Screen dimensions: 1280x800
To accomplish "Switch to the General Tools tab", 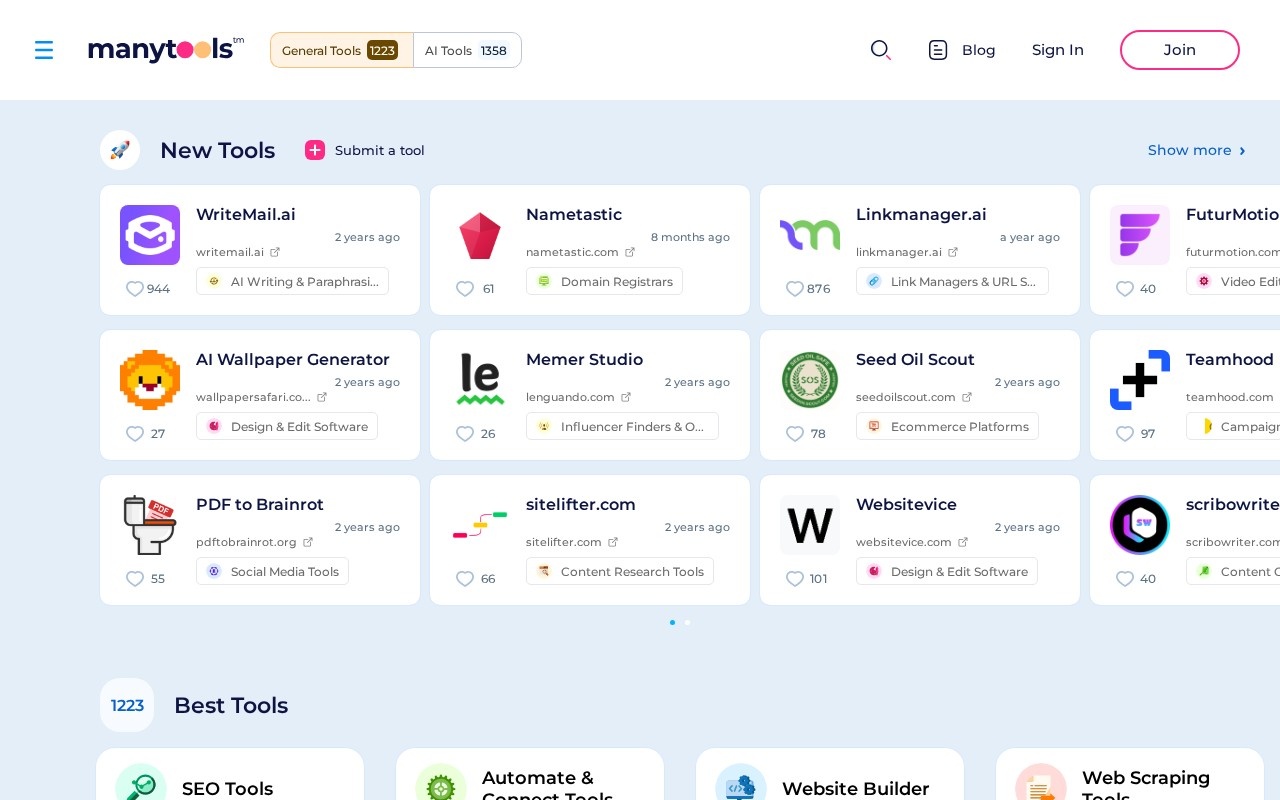I will click(342, 50).
